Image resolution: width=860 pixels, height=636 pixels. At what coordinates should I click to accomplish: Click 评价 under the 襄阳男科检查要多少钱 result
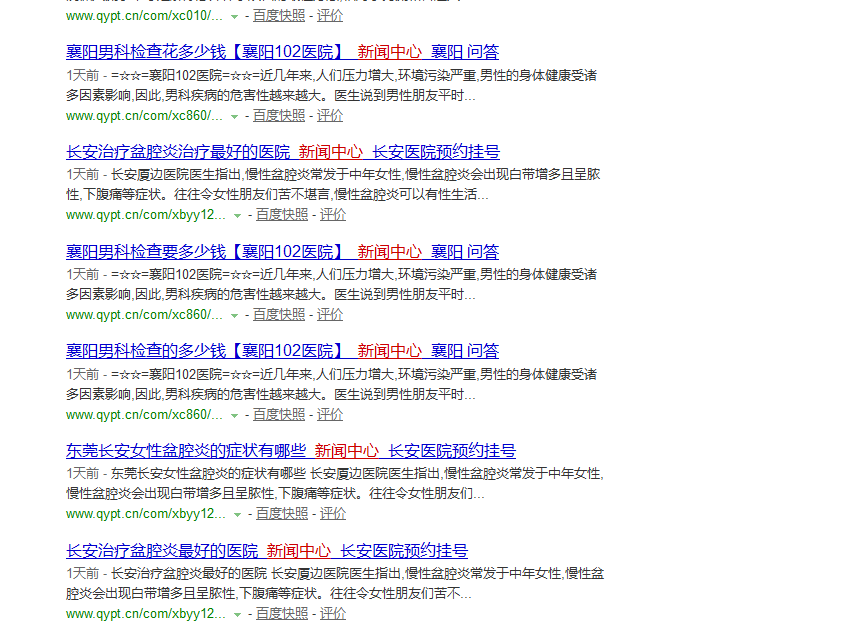[332, 314]
